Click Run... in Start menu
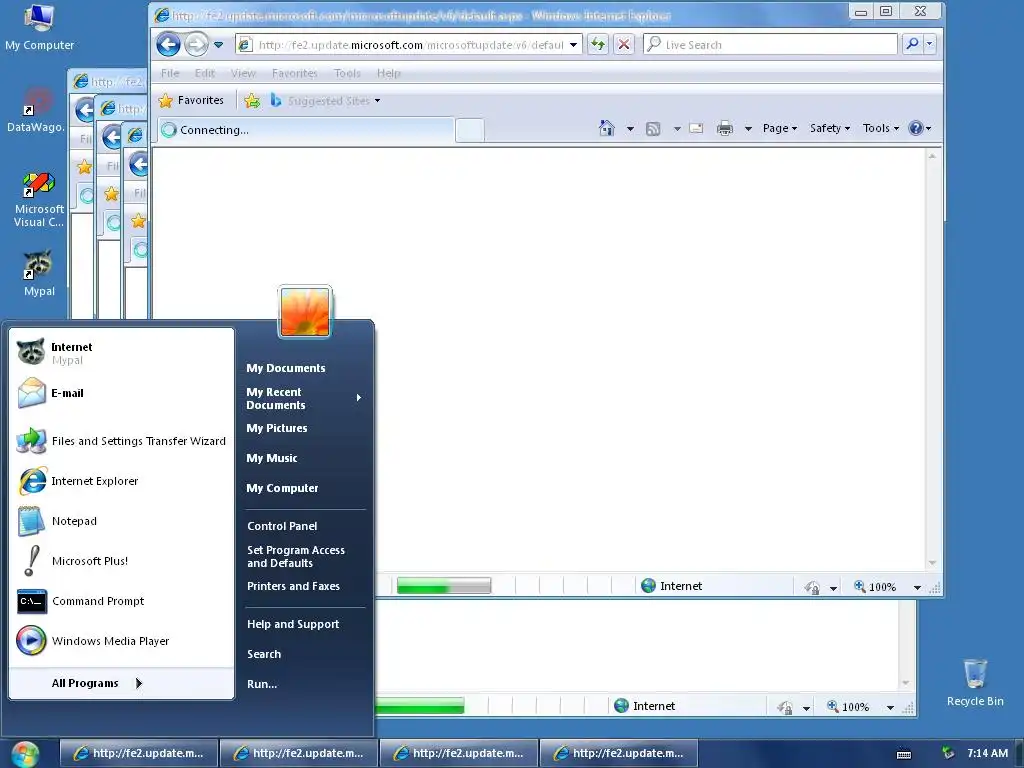1024x768 pixels. pyautogui.click(x=262, y=684)
